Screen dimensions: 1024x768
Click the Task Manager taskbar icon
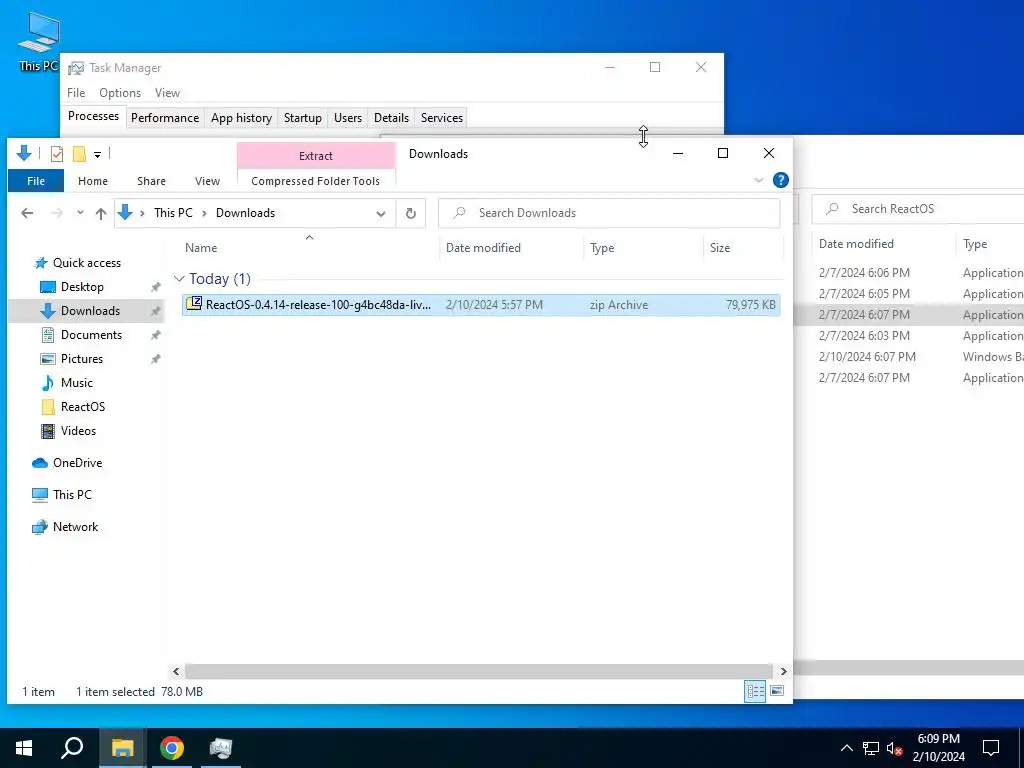pos(221,748)
